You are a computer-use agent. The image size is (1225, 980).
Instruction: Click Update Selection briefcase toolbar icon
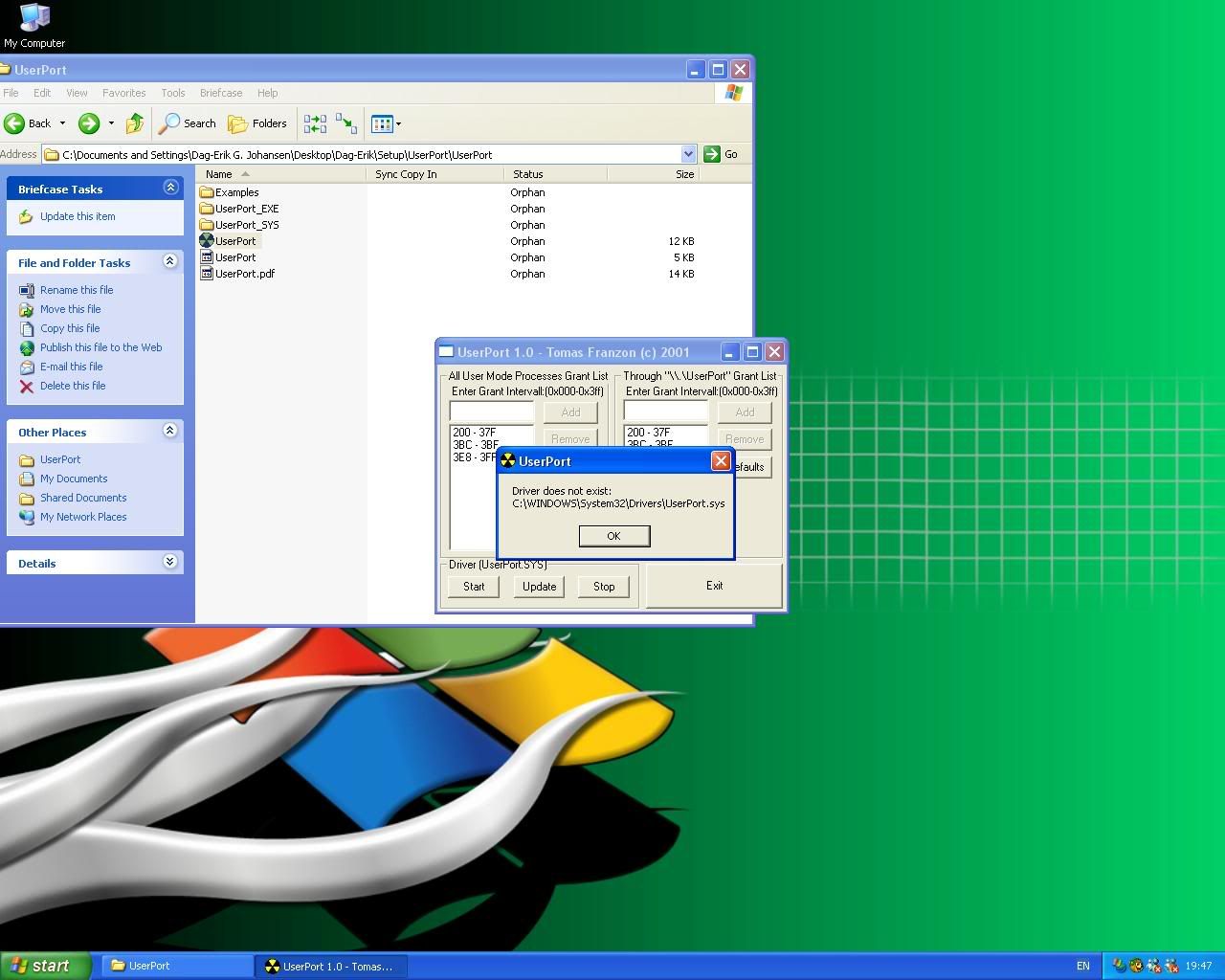click(x=345, y=123)
